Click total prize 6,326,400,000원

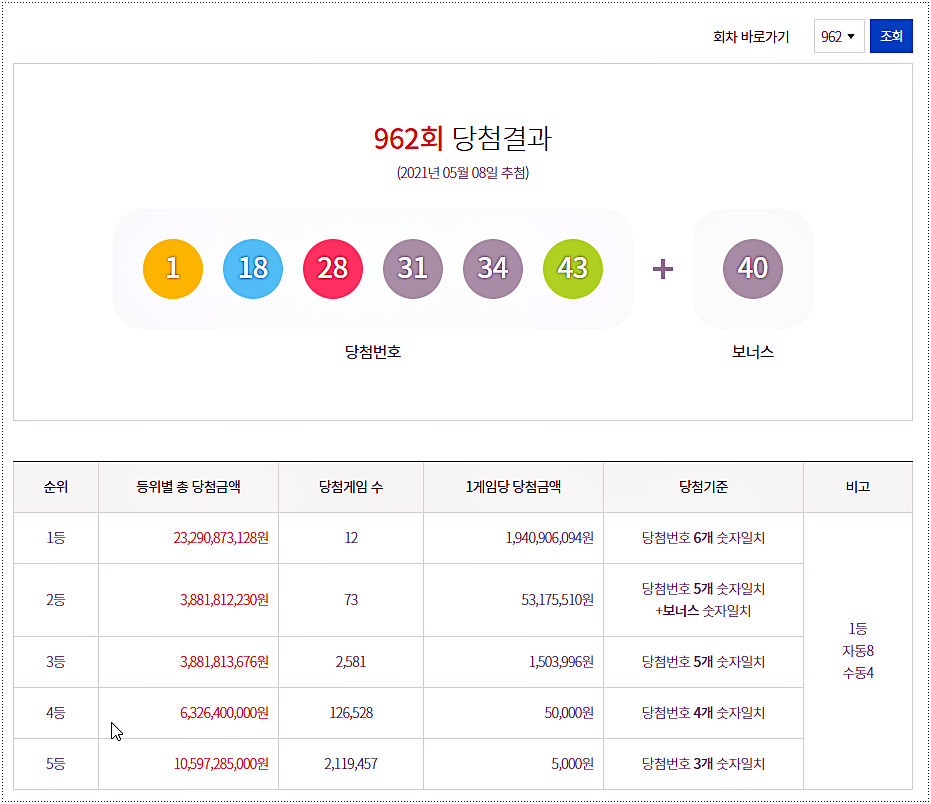pyautogui.click(x=224, y=713)
